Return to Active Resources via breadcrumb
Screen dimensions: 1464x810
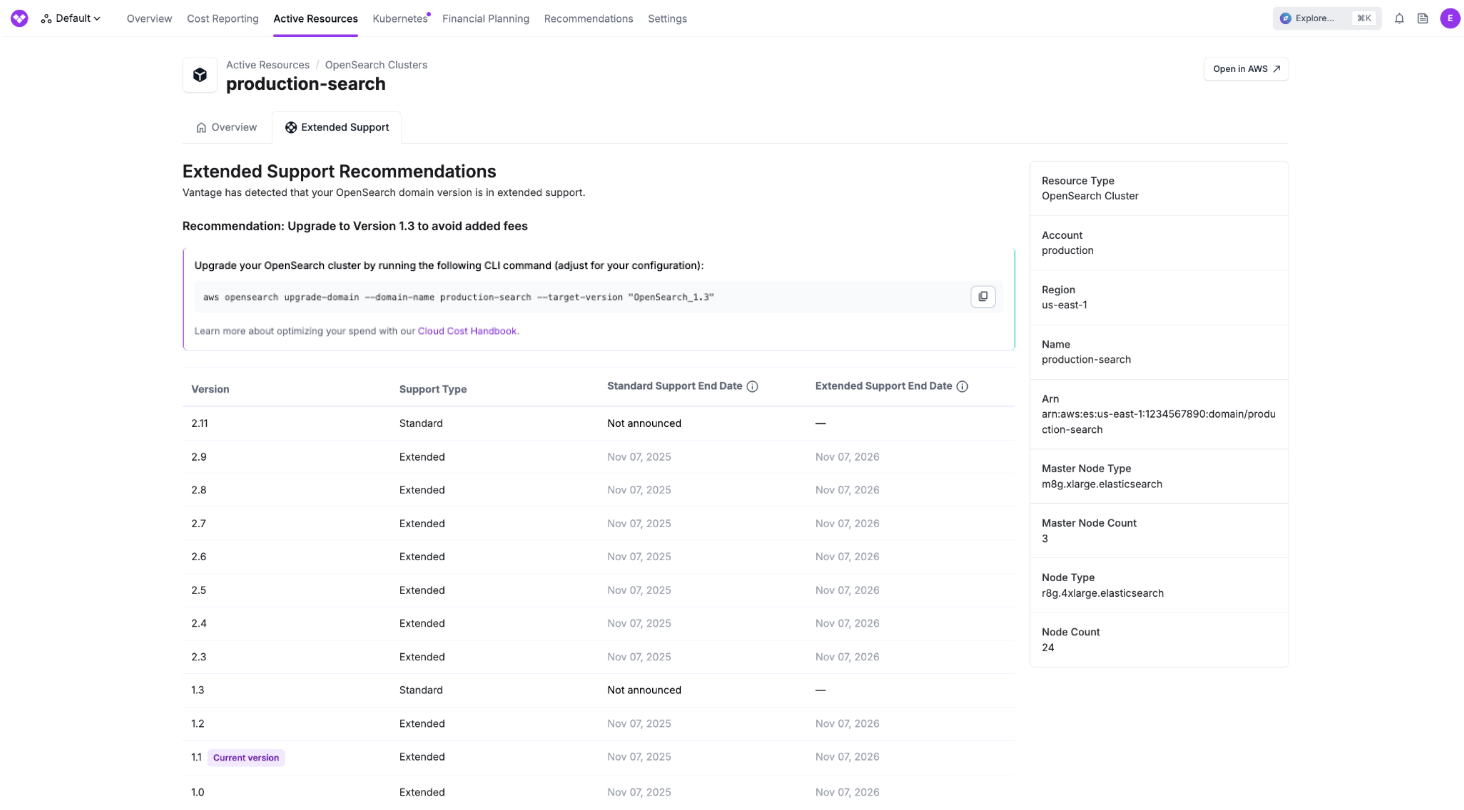pos(267,64)
